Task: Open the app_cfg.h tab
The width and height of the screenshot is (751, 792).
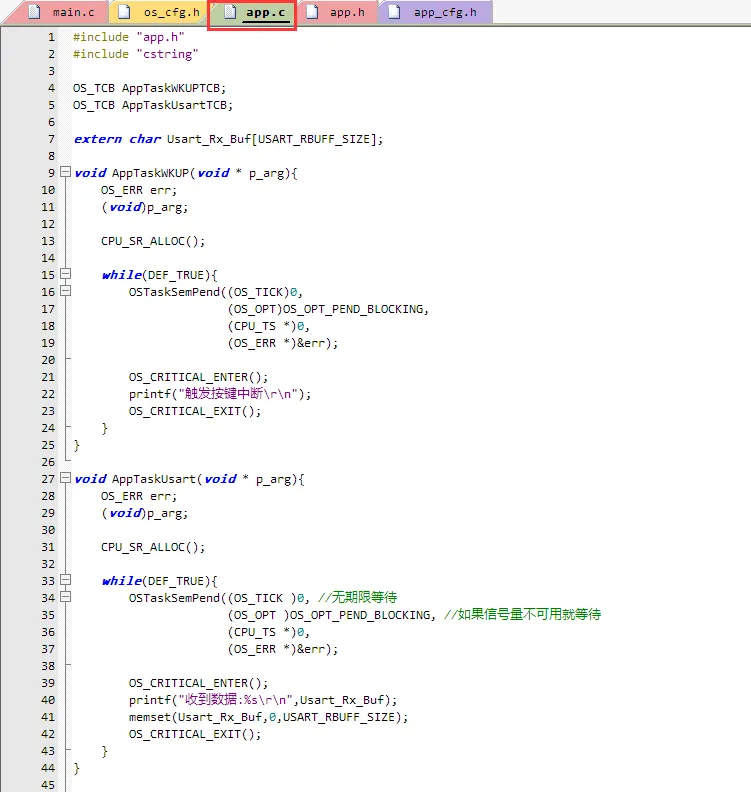Action: (x=445, y=12)
